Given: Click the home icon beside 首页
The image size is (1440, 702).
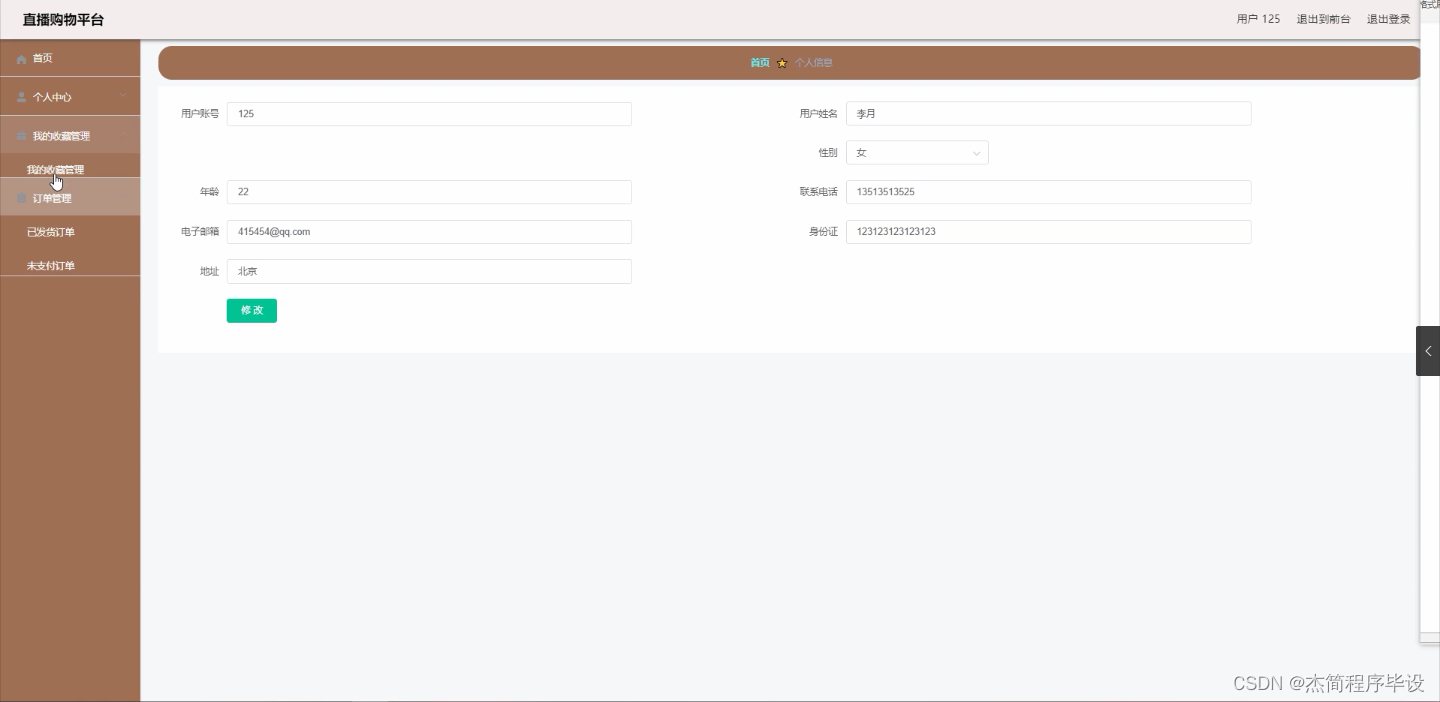Looking at the screenshot, I should 21,58.
